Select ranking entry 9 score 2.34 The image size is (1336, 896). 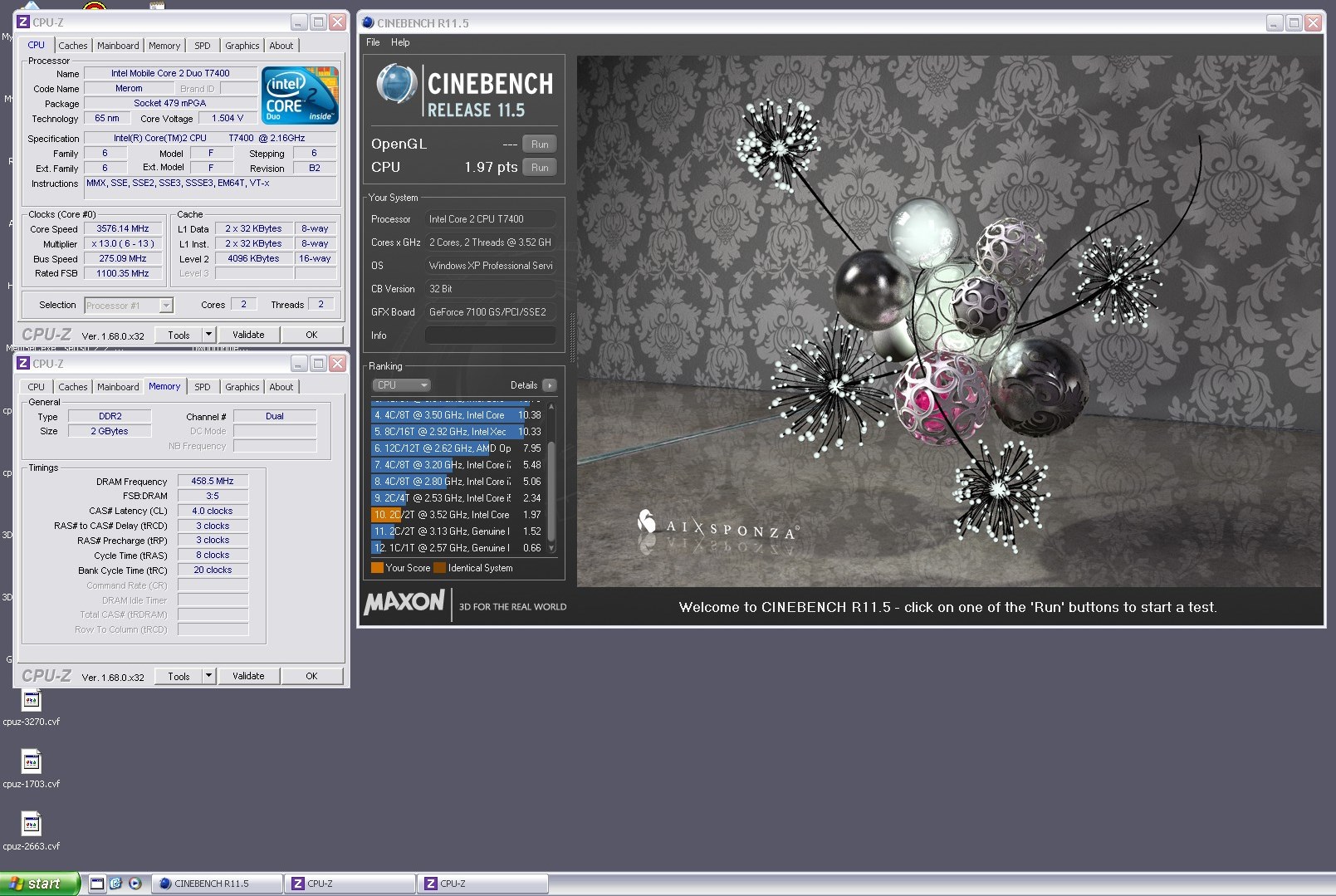[x=458, y=498]
